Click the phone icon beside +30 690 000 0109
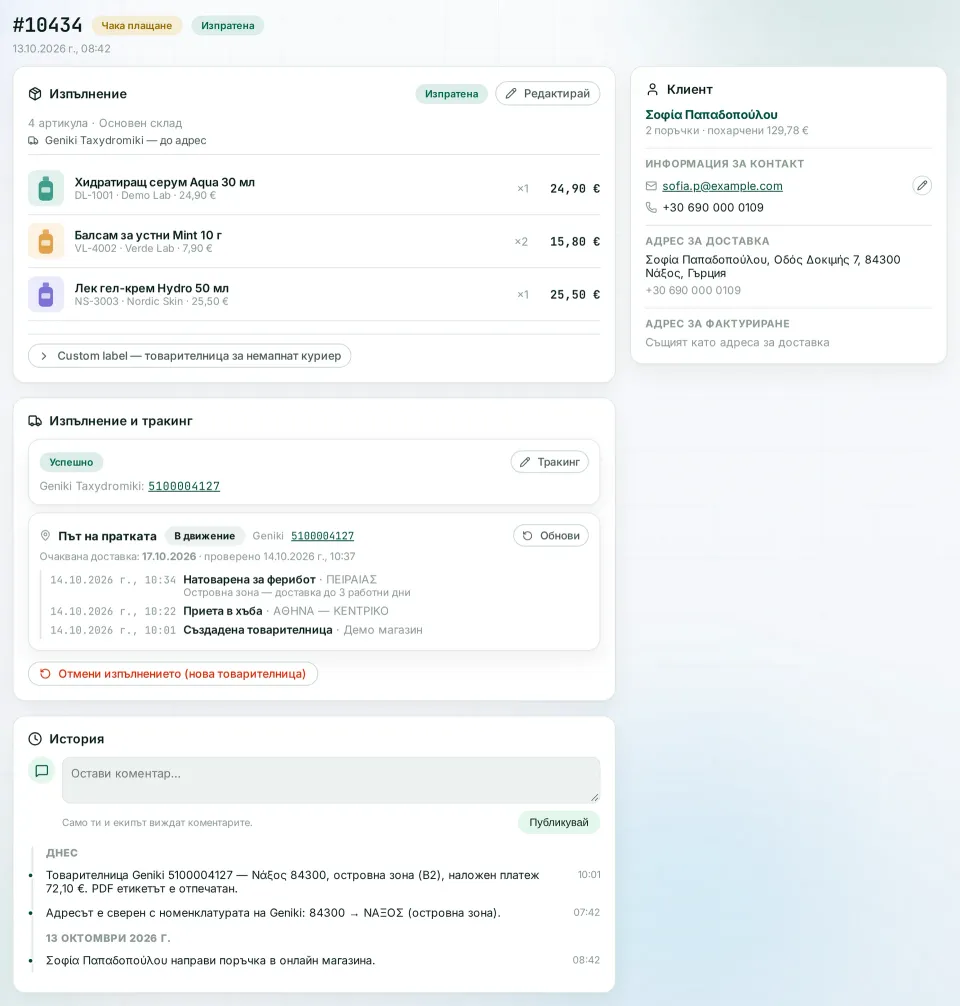The height and width of the screenshot is (1006, 960). [x=651, y=207]
